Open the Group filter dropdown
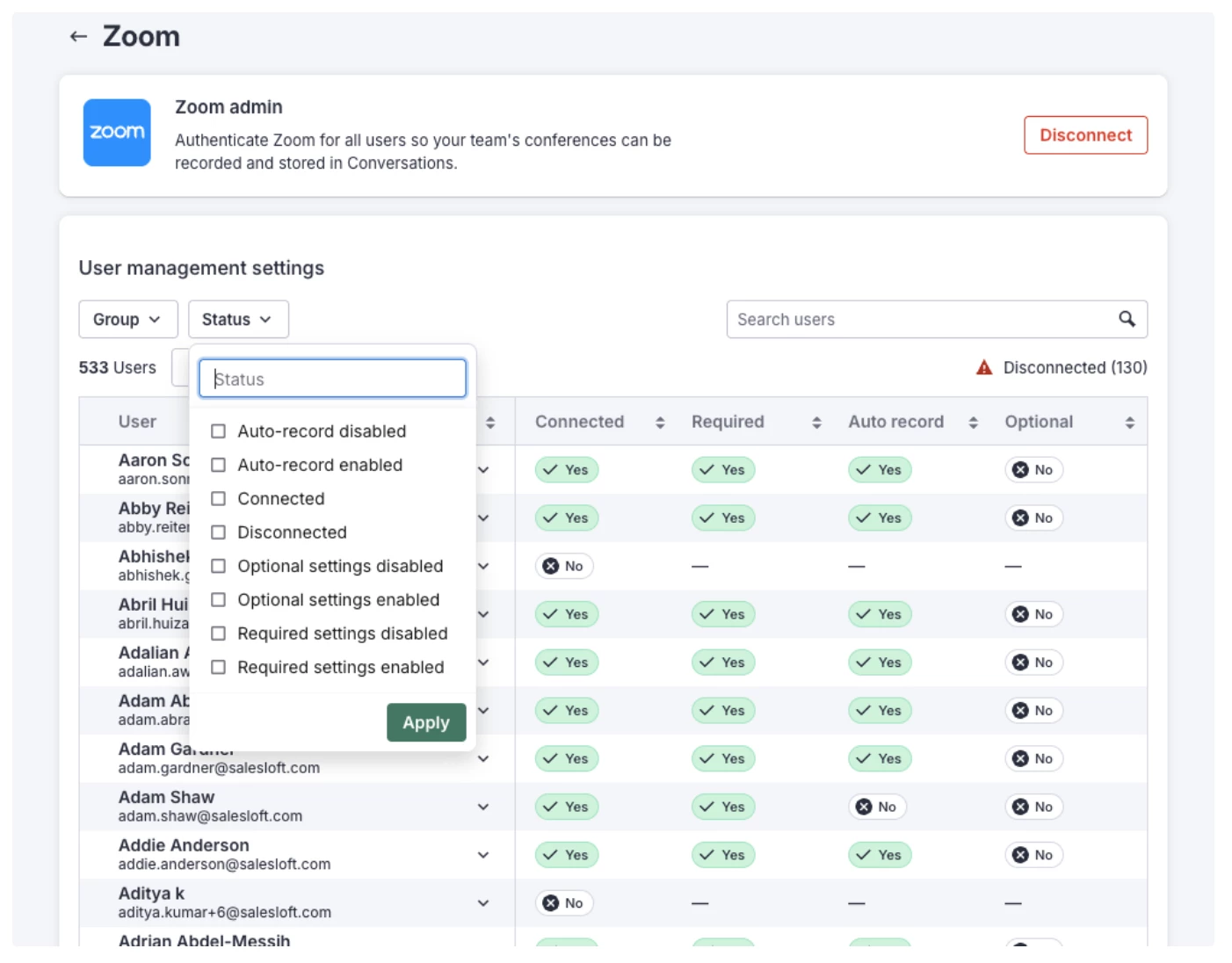 (x=128, y=319)
